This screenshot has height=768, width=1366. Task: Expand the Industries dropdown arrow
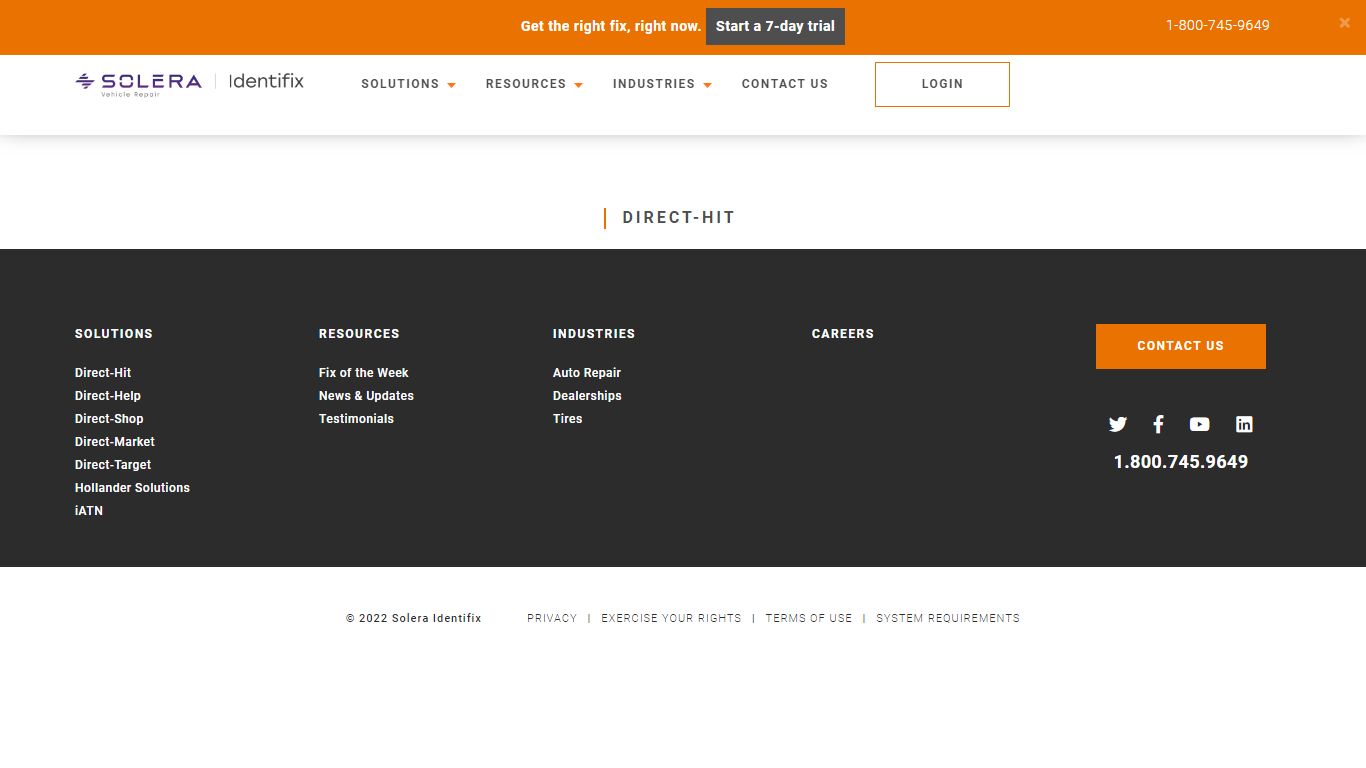click(x=707, y=85)
